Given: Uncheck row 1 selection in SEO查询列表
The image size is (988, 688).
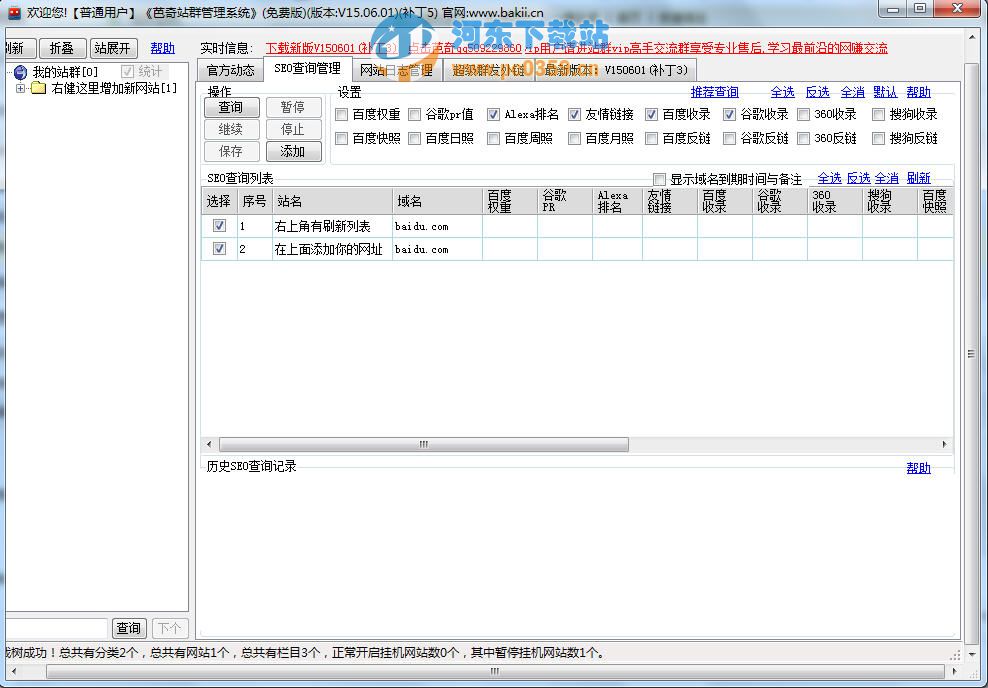Looking at the screenshot, I should click(x=219, y=226).
